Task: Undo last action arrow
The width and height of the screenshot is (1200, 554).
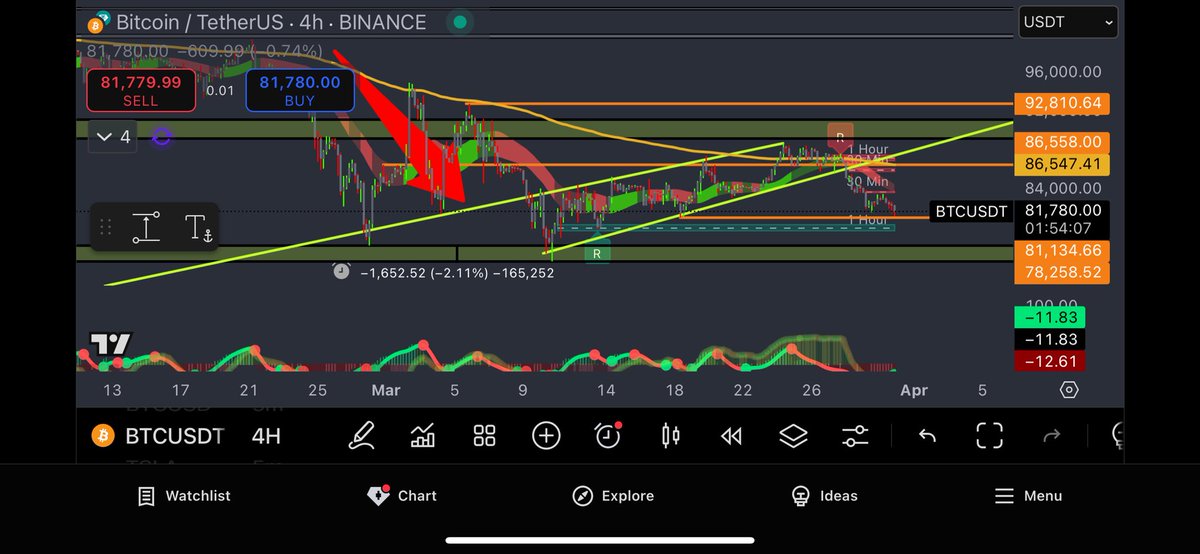Action: (927, 435)
